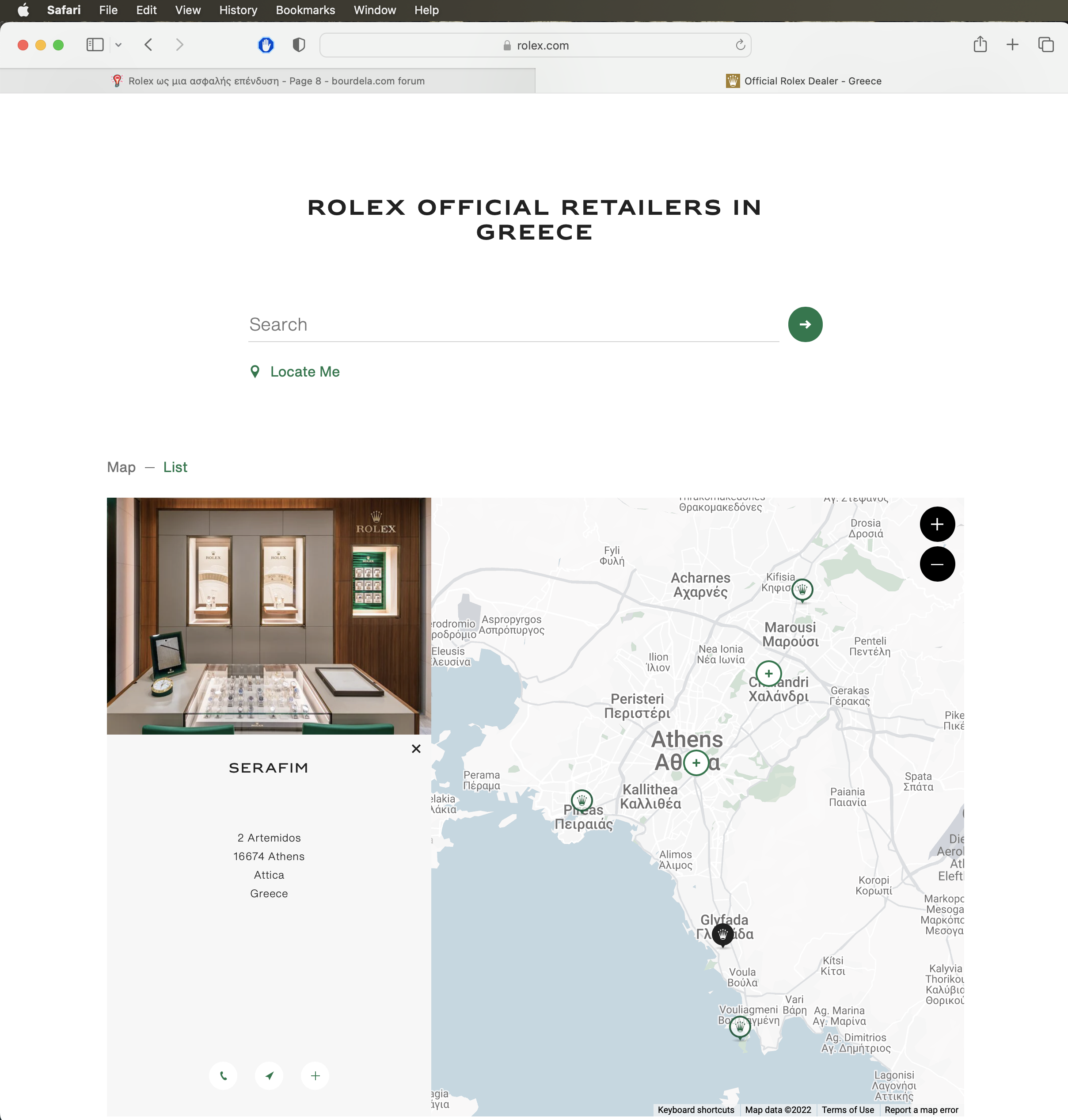
Task: Open the Edit menu
Action: pyautogui.click(x=146, y=10)
